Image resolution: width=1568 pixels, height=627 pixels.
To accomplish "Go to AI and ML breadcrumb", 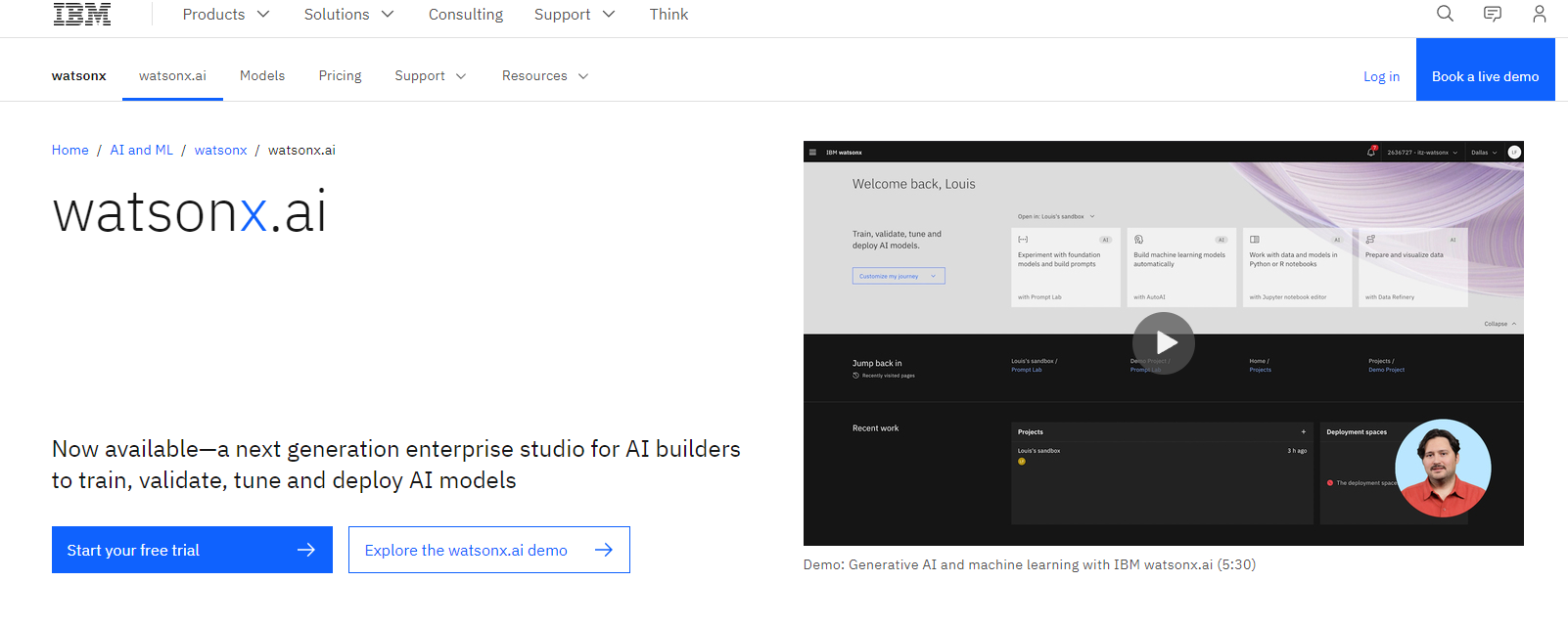I will [141, 150].
